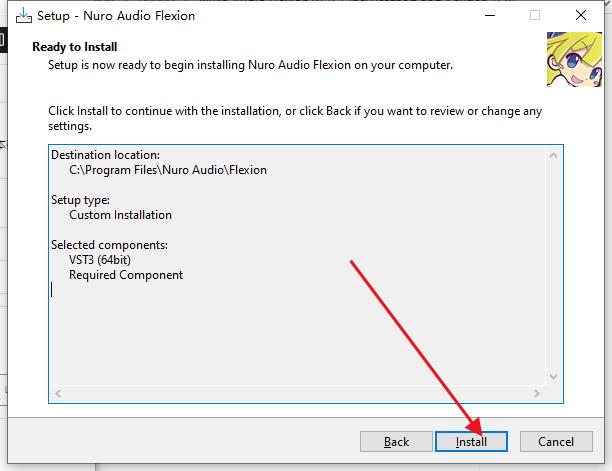The width and height of the screenshot is (612, 471).
Task: Click the summary box's down scroll arrow
Action: click(x=553, y=377)
